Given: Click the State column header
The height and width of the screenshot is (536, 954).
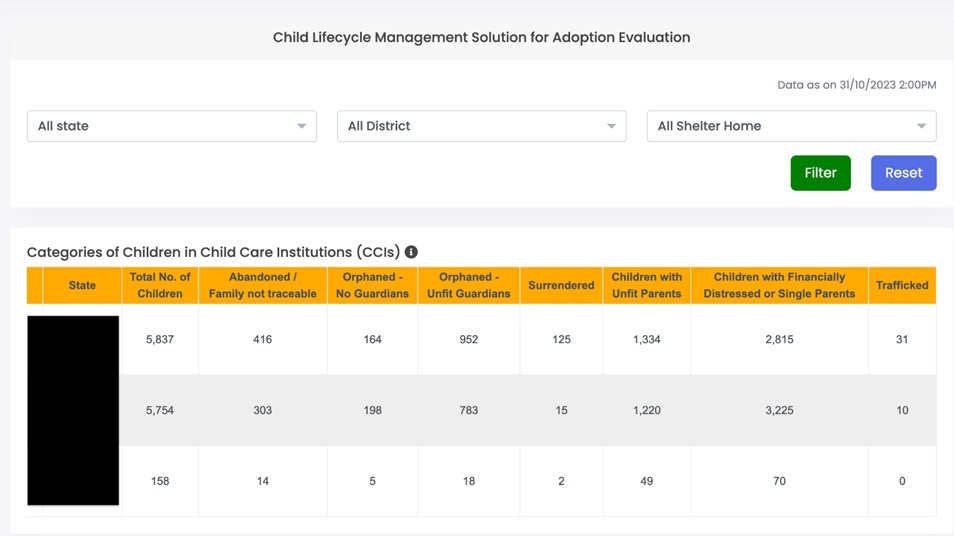Looking at the screenshot, I should point(82,285).
